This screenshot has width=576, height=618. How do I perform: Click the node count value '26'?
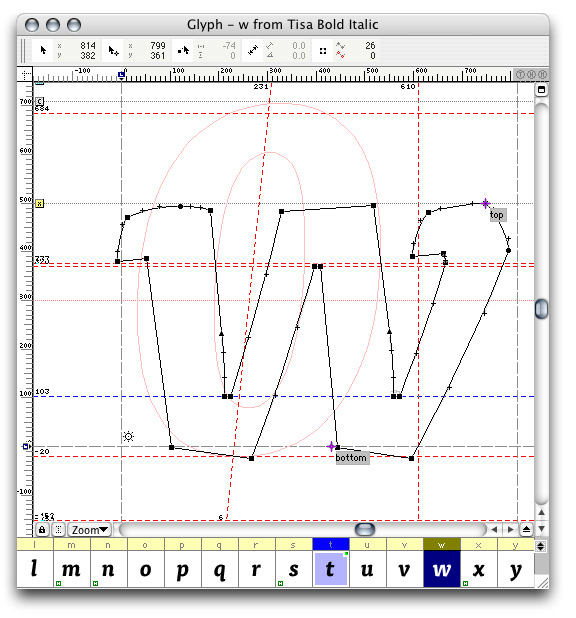click(x=370, y=45)
